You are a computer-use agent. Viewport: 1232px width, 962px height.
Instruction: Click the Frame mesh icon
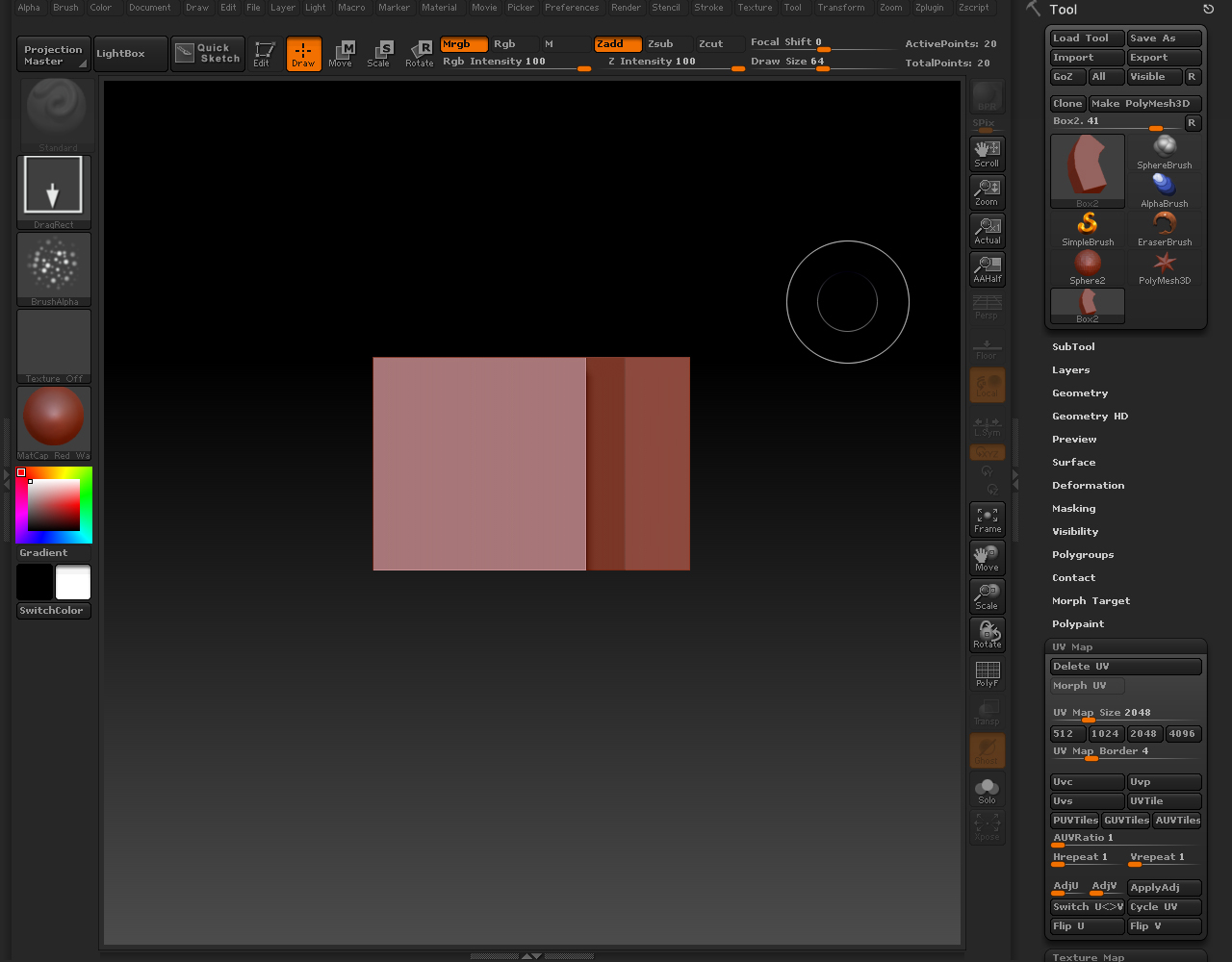(987, 519)
